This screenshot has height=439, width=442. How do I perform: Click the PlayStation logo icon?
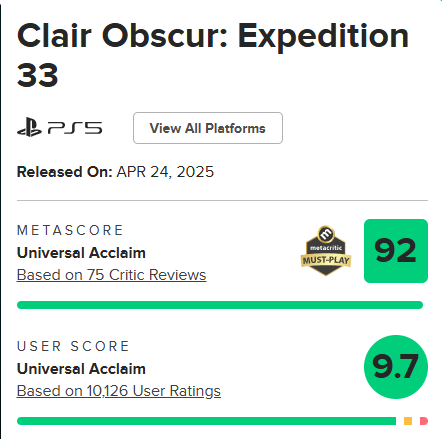click(x=29, y=127)
